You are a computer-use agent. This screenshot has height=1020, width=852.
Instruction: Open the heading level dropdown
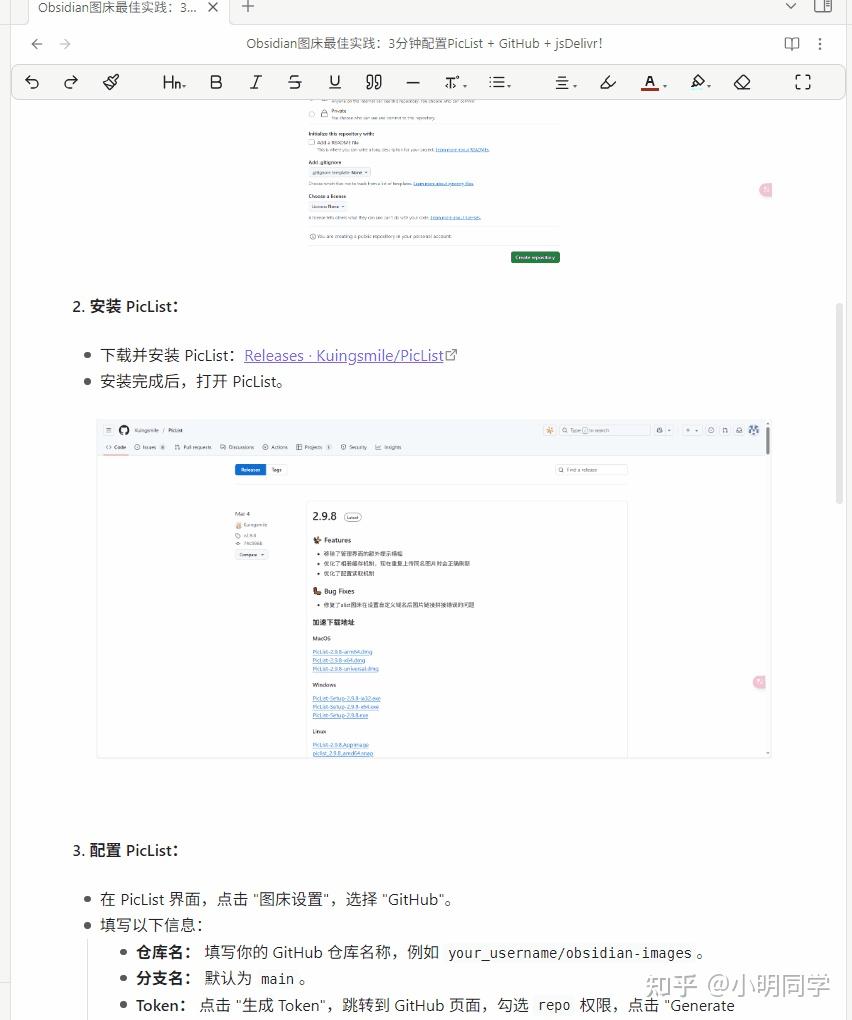coord(173,82)
